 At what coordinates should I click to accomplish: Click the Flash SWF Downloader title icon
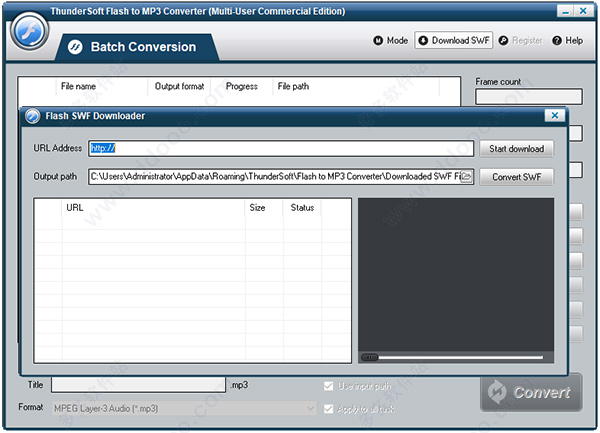click(33, 116)
